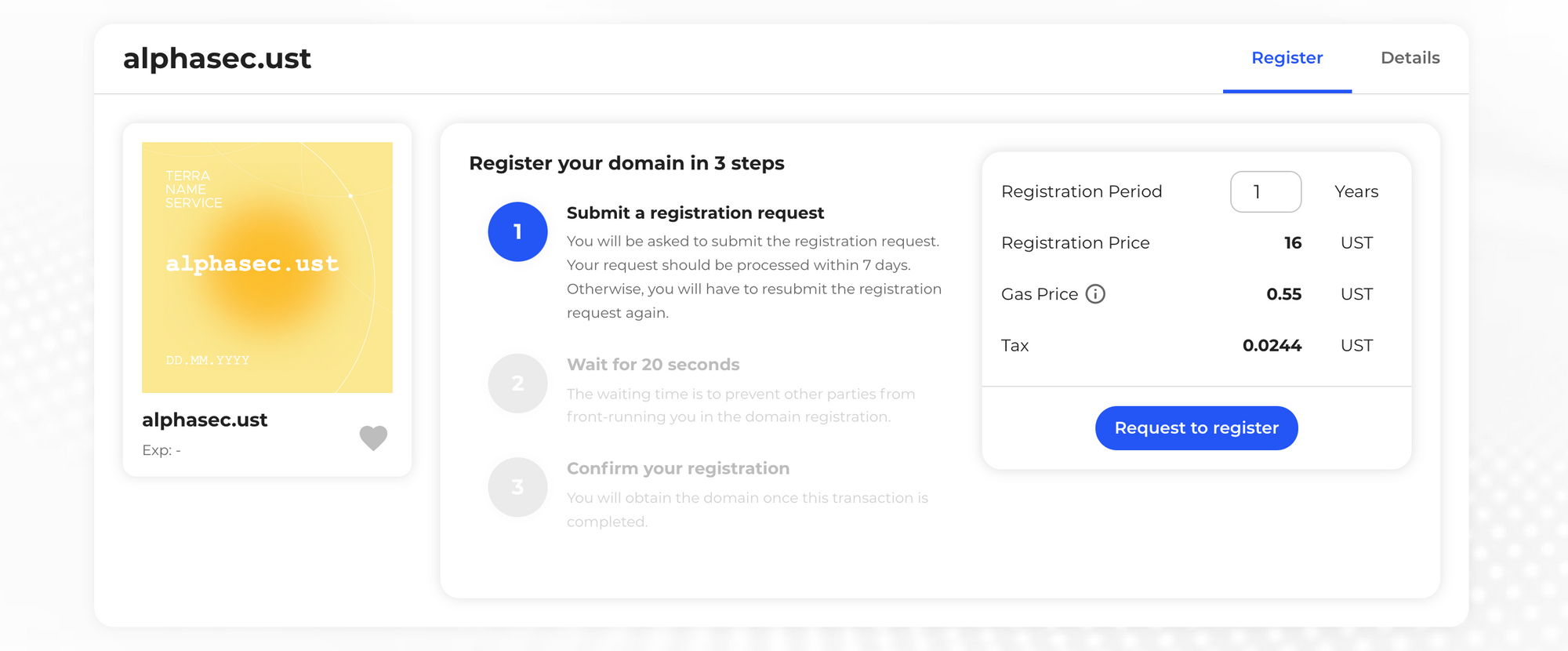This screenshot has width=1568, height=651.
Task: Open the Gas Price info tooltip icon
Action: coord(1096,294)
